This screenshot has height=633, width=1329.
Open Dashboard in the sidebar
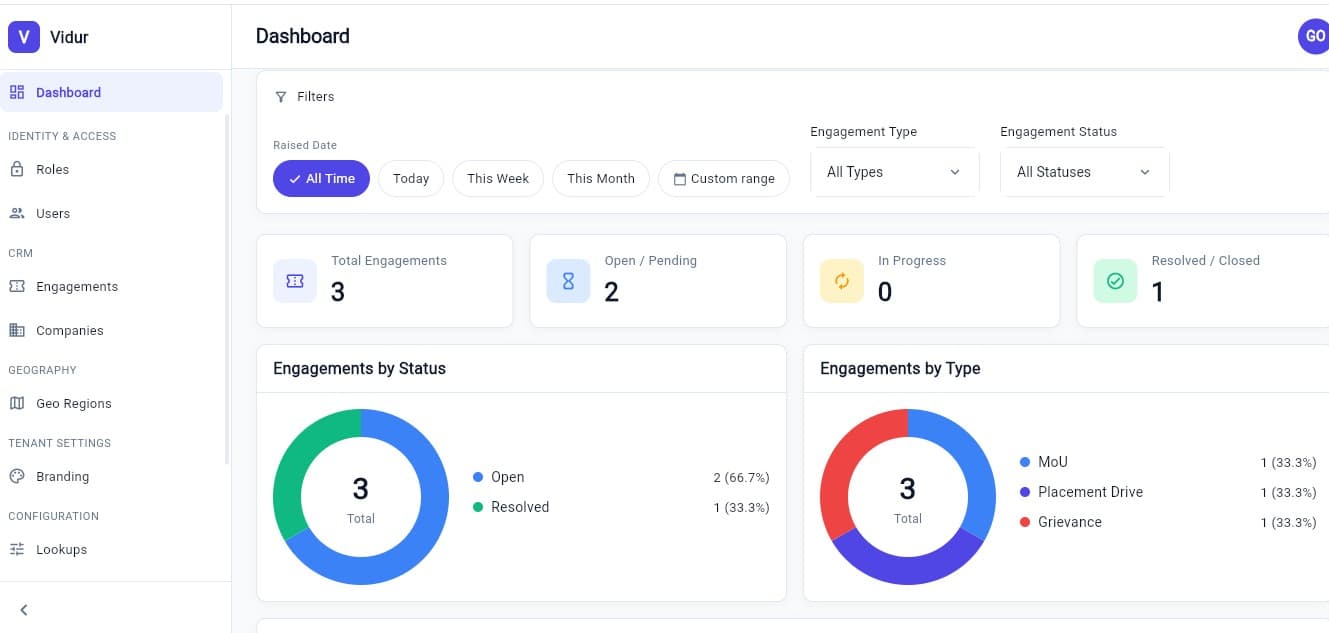point(111,92)
